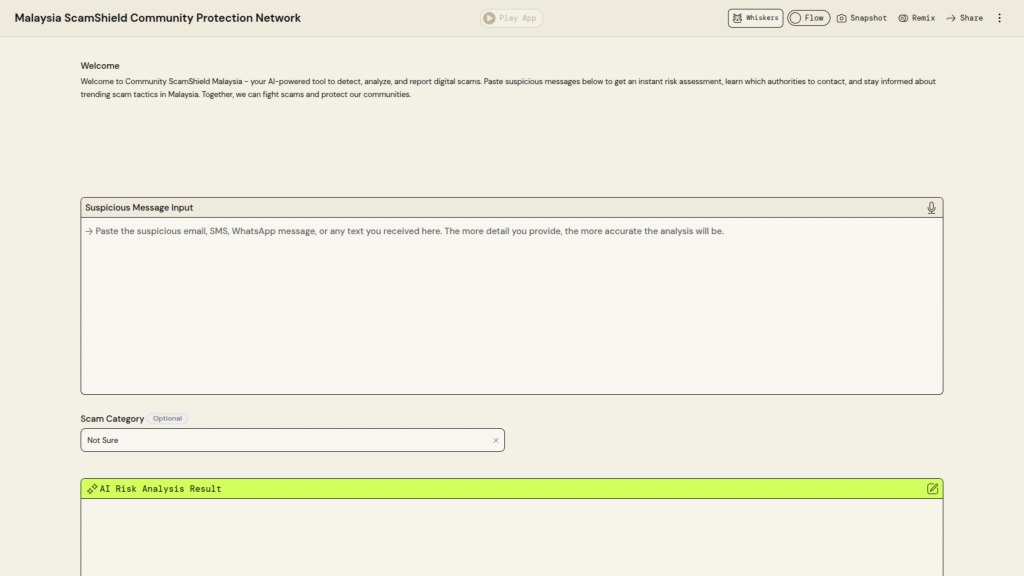Click the Optional badge beside Scam Category
The width and height of the screenshot is (1024, 576).
167,419
